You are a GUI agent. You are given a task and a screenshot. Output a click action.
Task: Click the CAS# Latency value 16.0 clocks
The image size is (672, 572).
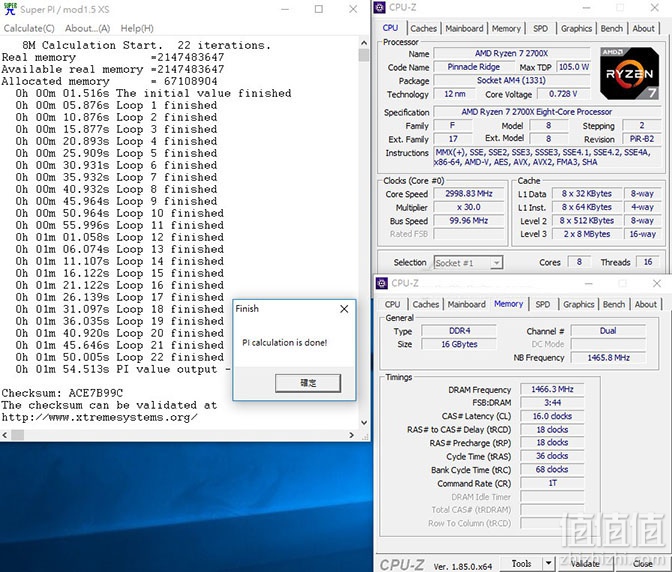pos(552,416)
